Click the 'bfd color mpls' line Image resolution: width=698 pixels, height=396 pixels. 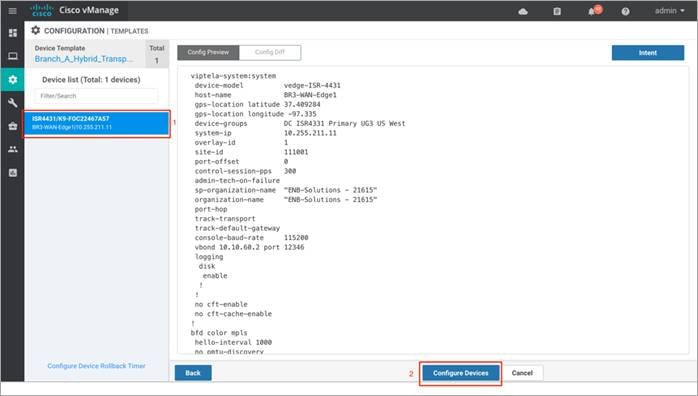(219, 333)
